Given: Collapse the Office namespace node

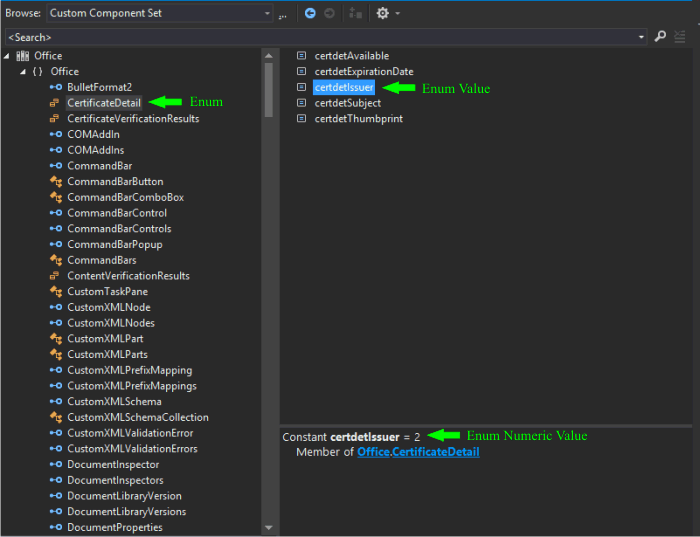Looking at the screenshot, I should (23, 71).
